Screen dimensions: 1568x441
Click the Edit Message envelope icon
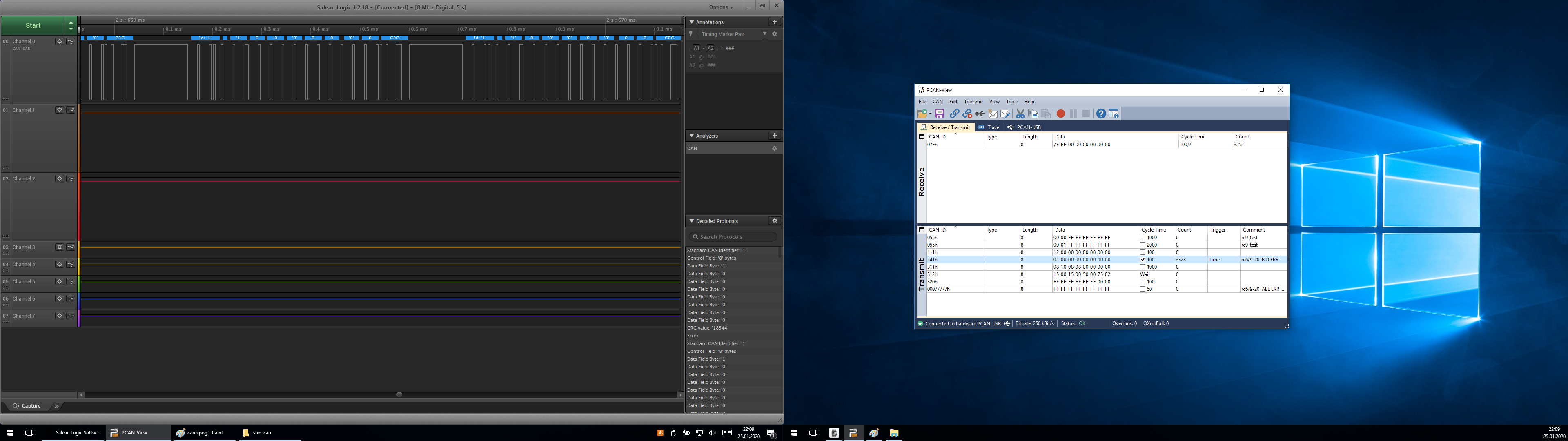coord(1005,114)
